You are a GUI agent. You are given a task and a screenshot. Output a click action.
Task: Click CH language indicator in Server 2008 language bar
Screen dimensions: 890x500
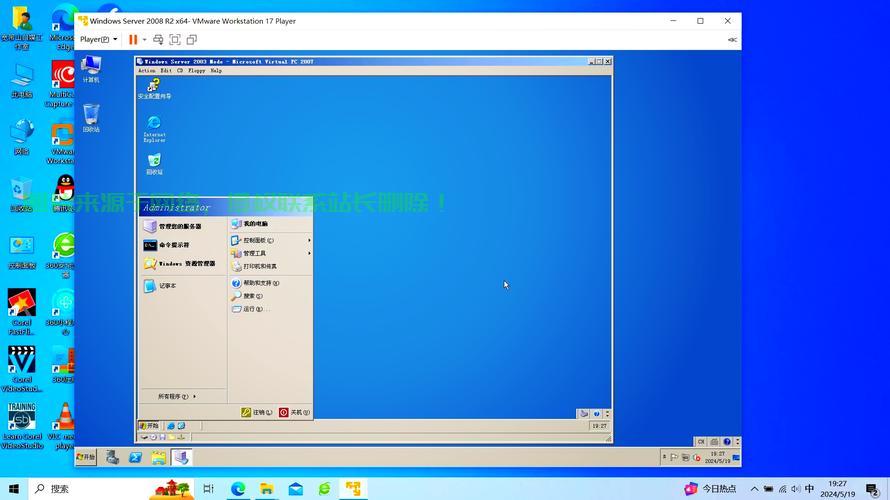tap(701, 442)
